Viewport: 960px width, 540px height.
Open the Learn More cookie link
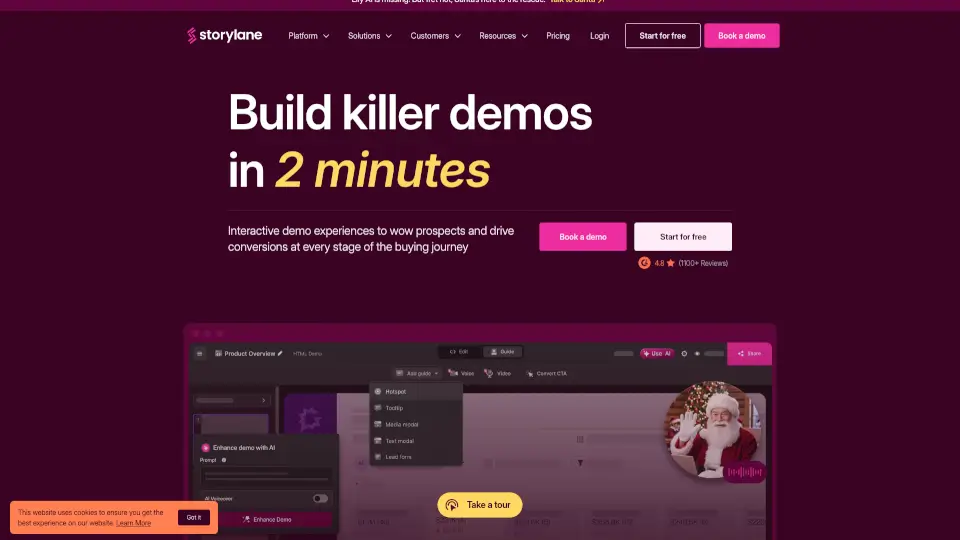133,523
